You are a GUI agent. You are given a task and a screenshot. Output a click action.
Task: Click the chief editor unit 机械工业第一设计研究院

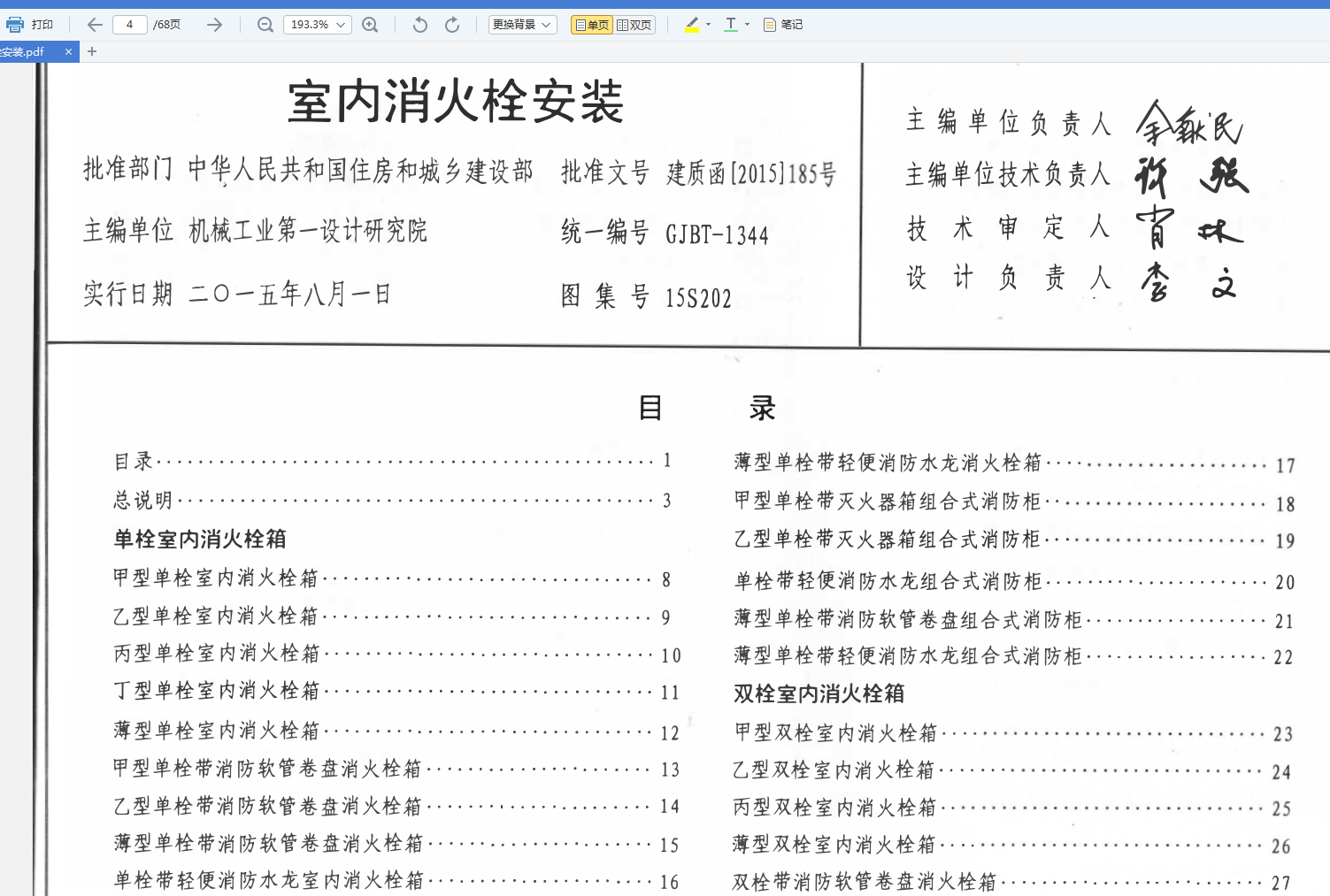click(x=308, y=231)
